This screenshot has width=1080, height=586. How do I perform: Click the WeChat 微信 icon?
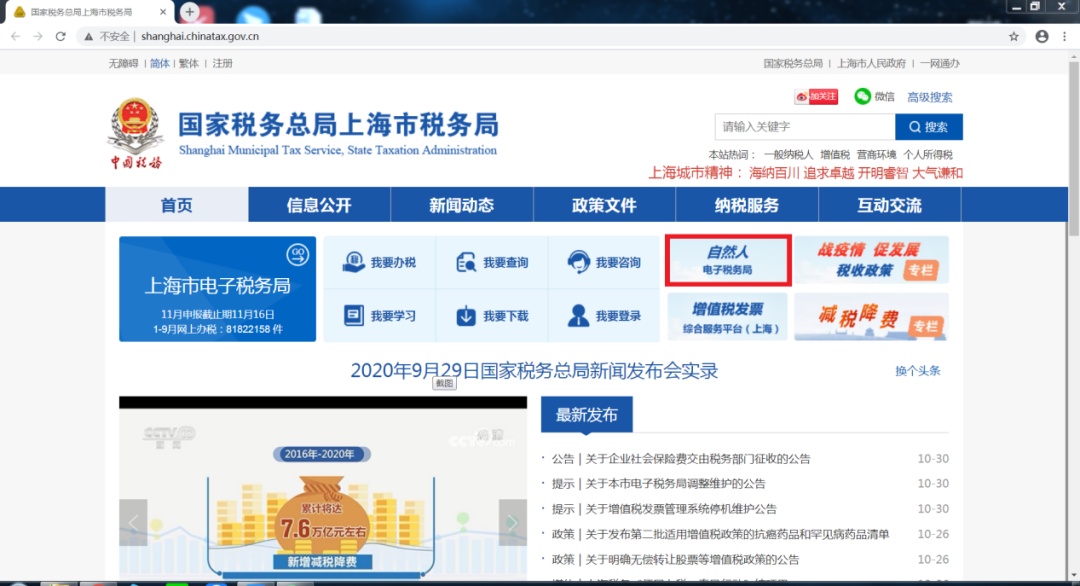pyautogui.click(x=863, y=97)
